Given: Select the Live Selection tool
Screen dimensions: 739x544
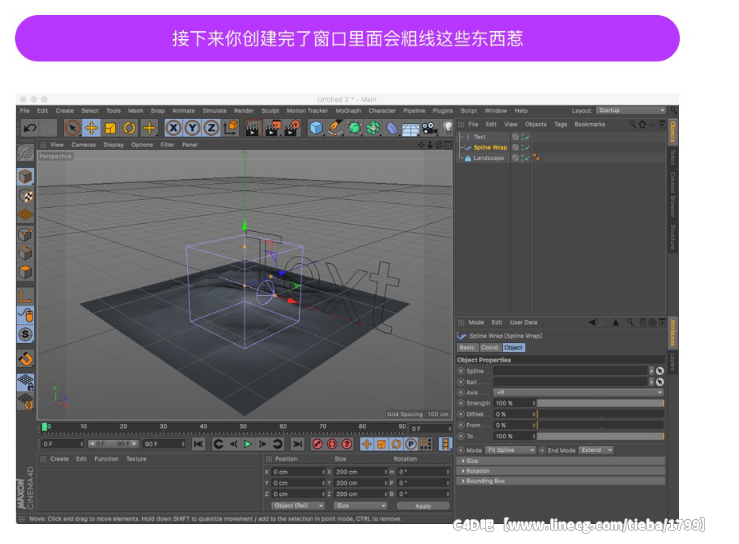Looking at the screenshot, I should pyautogui.click(x=72, y=128).
